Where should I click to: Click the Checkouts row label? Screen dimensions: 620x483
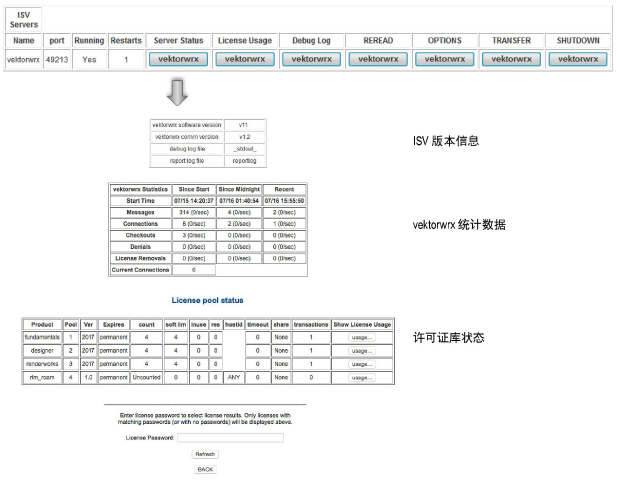(140, 235)
